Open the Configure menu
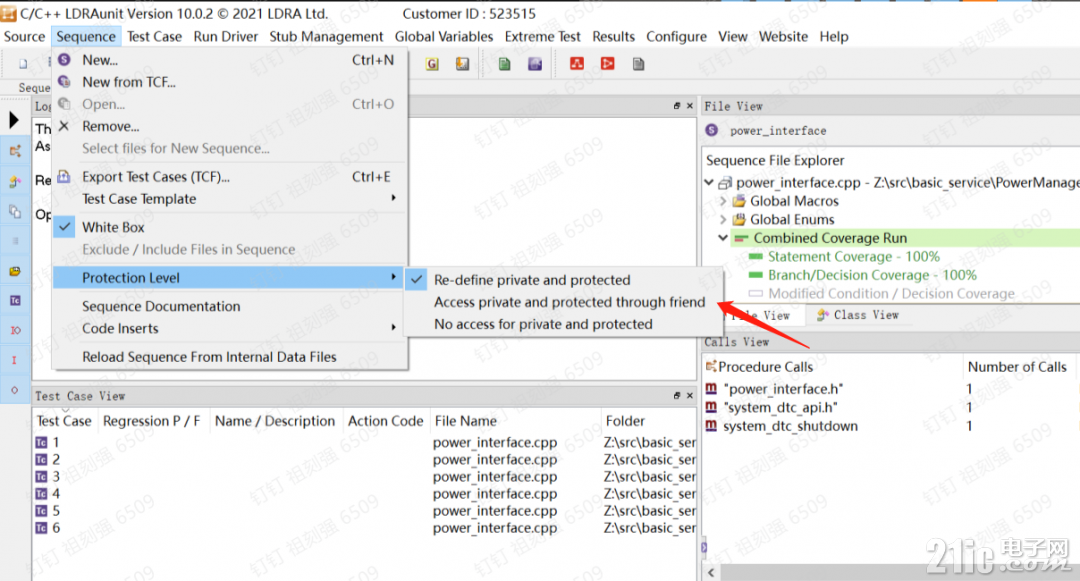Screen dimensions: 1080x581 click(x=676, y=36)
